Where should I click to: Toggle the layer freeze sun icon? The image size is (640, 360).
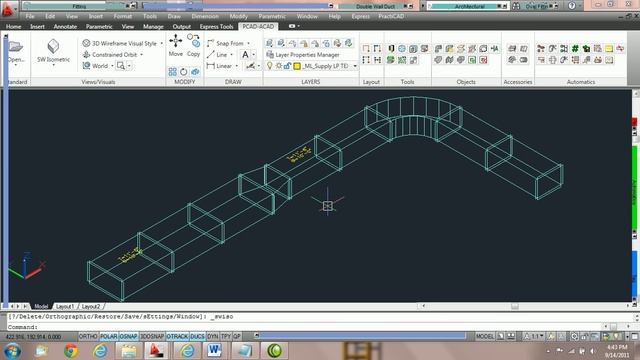point(279,66)
